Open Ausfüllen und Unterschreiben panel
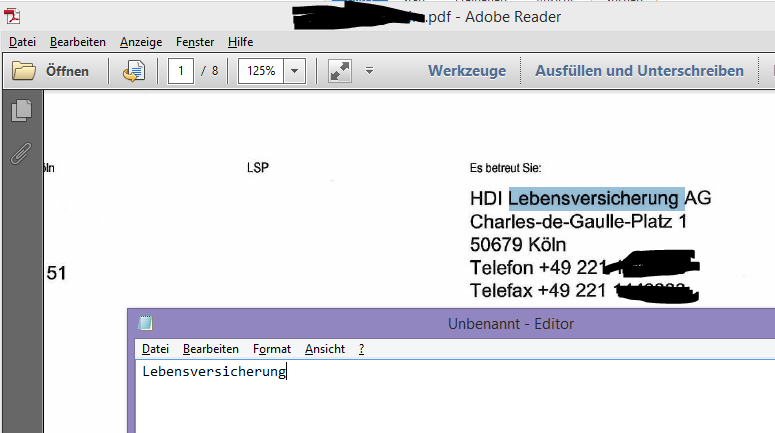The height and width of the screenshot is (433, 775). pos(639,71)
